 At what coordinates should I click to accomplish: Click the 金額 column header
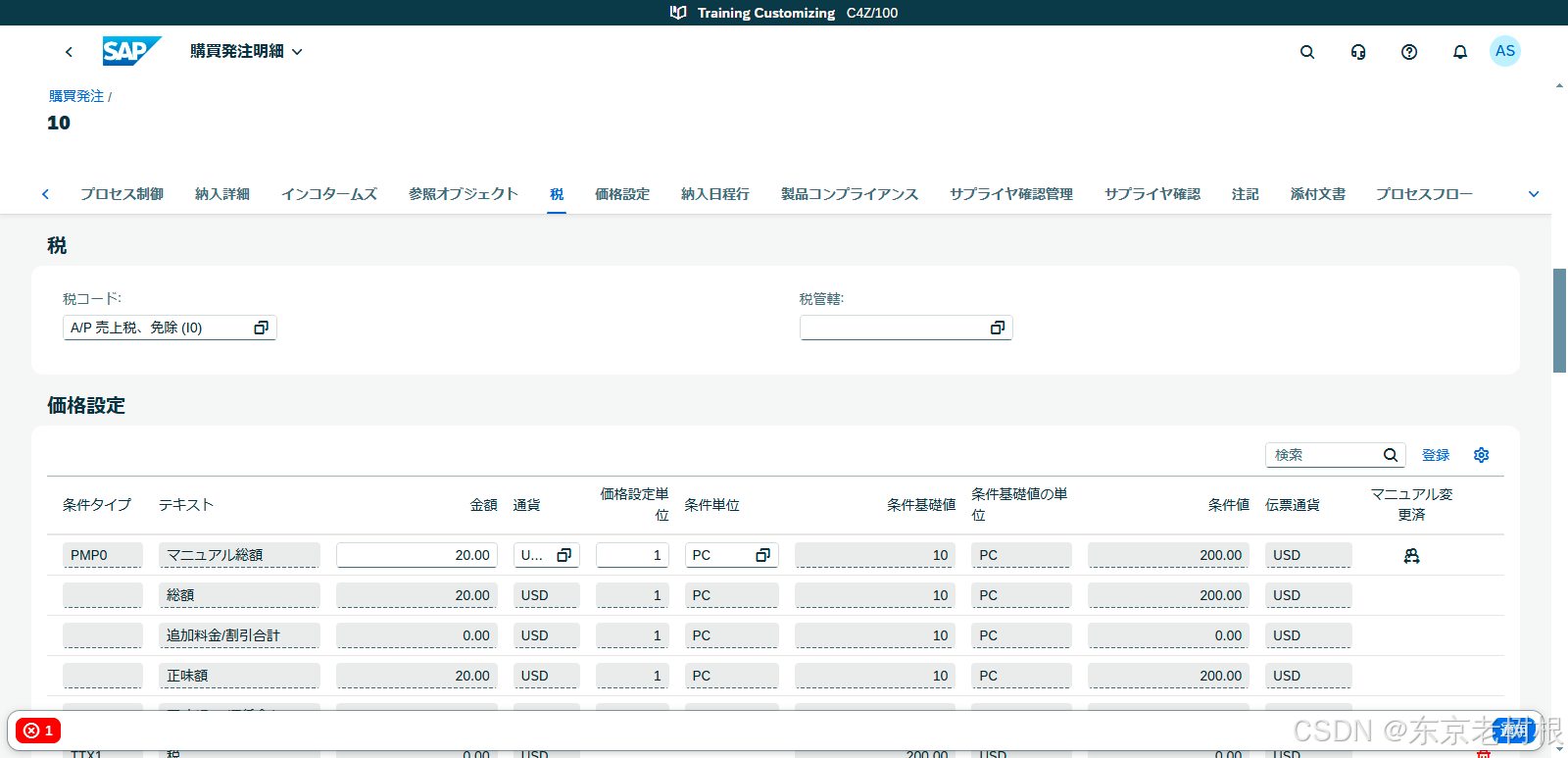[x=483, y=505]
